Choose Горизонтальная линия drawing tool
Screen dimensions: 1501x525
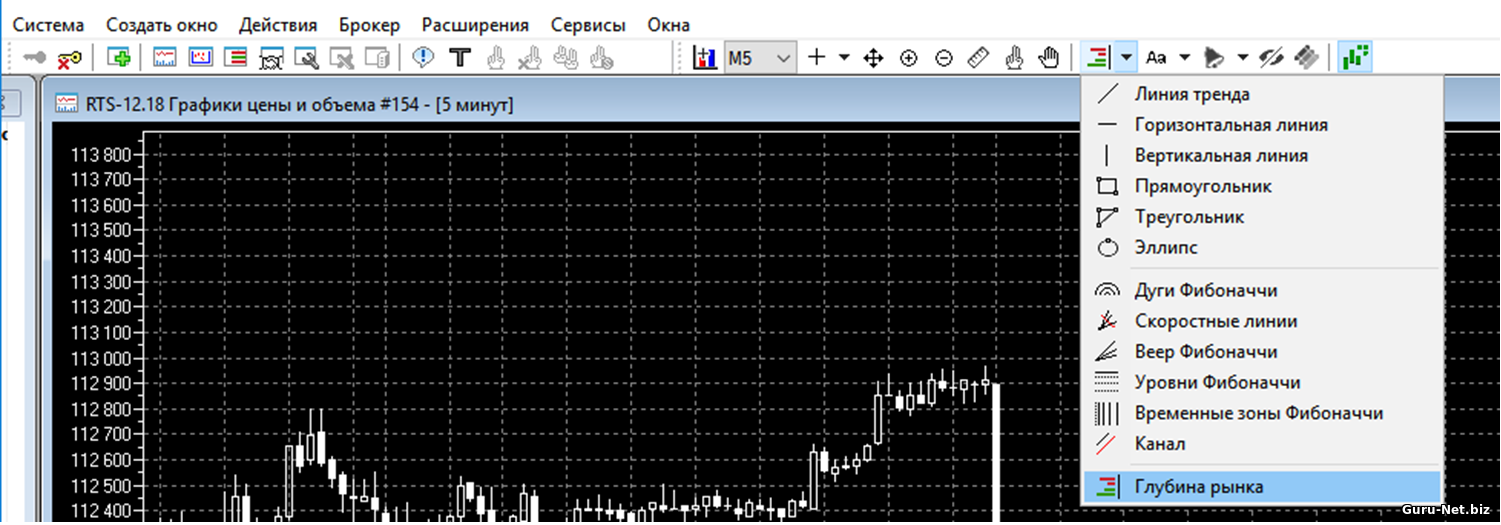pos(1261,125)
